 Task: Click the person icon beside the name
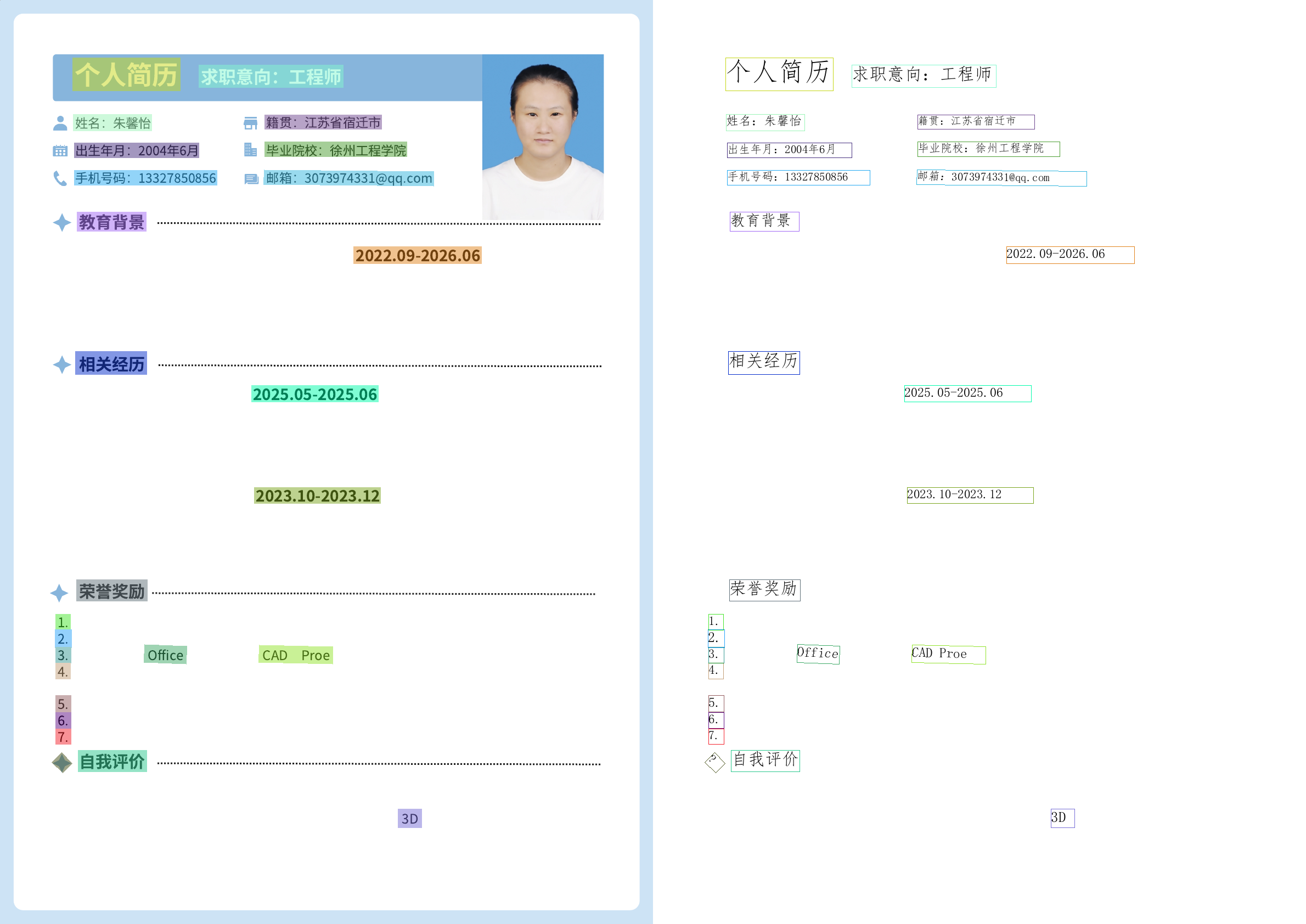[60, 123]
